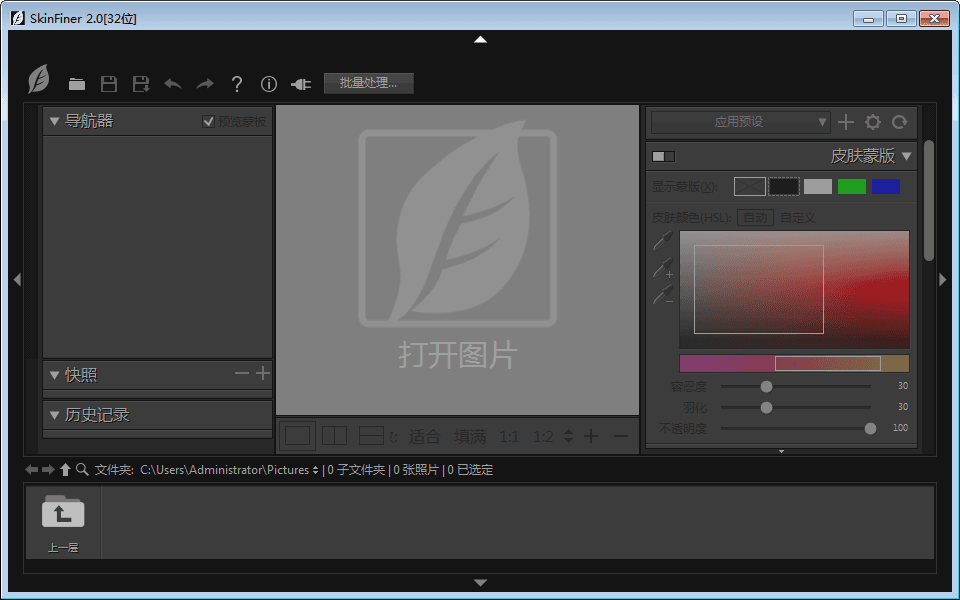The image size is (960, 600).
Task: Click 打开图片 in the center canvas
Action: point(457,355)
